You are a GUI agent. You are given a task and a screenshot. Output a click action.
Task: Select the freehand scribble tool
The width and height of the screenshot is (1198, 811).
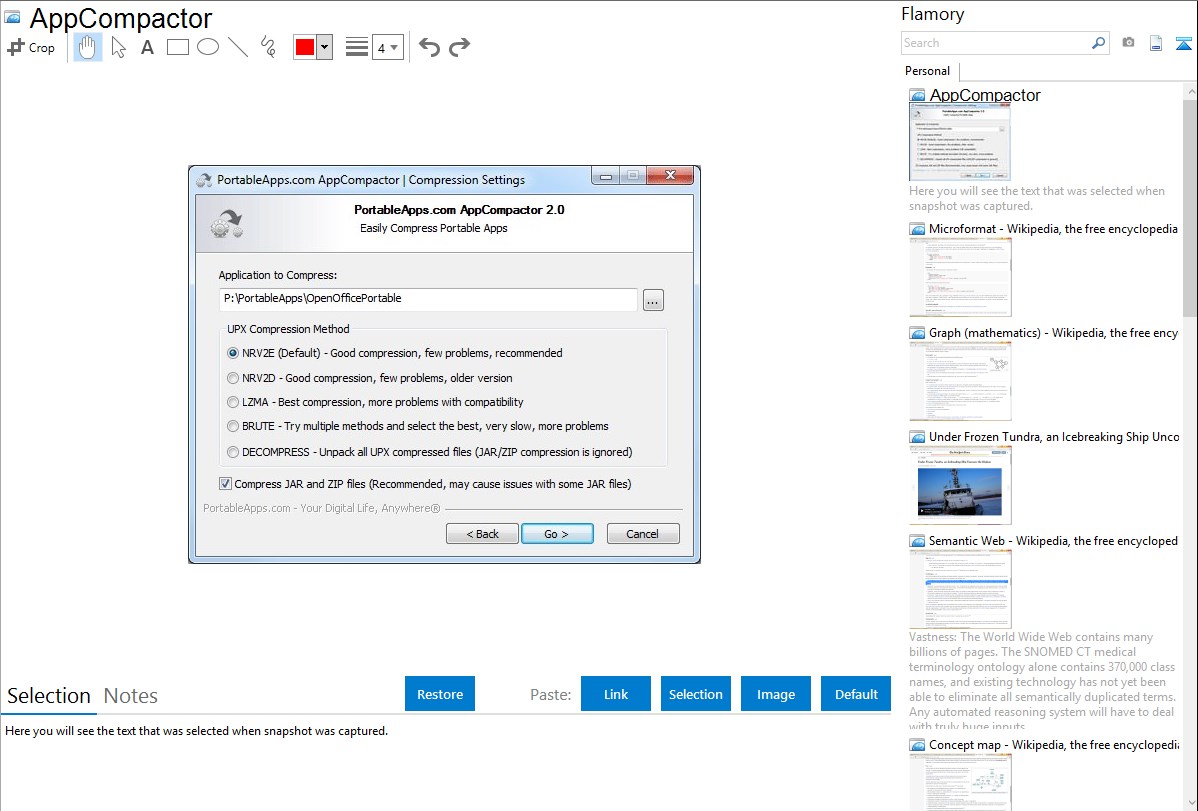click(268, 47)
